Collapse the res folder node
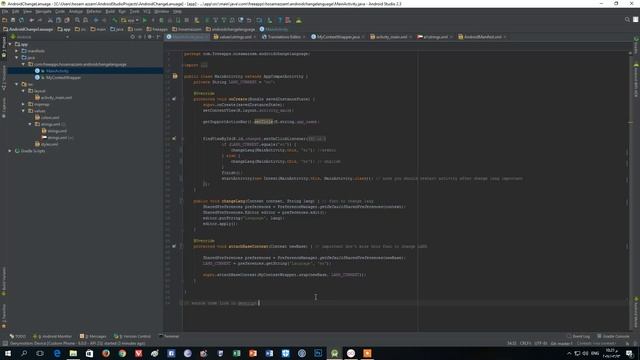Viewport: 640px width, 360px height. coord(17,84)
